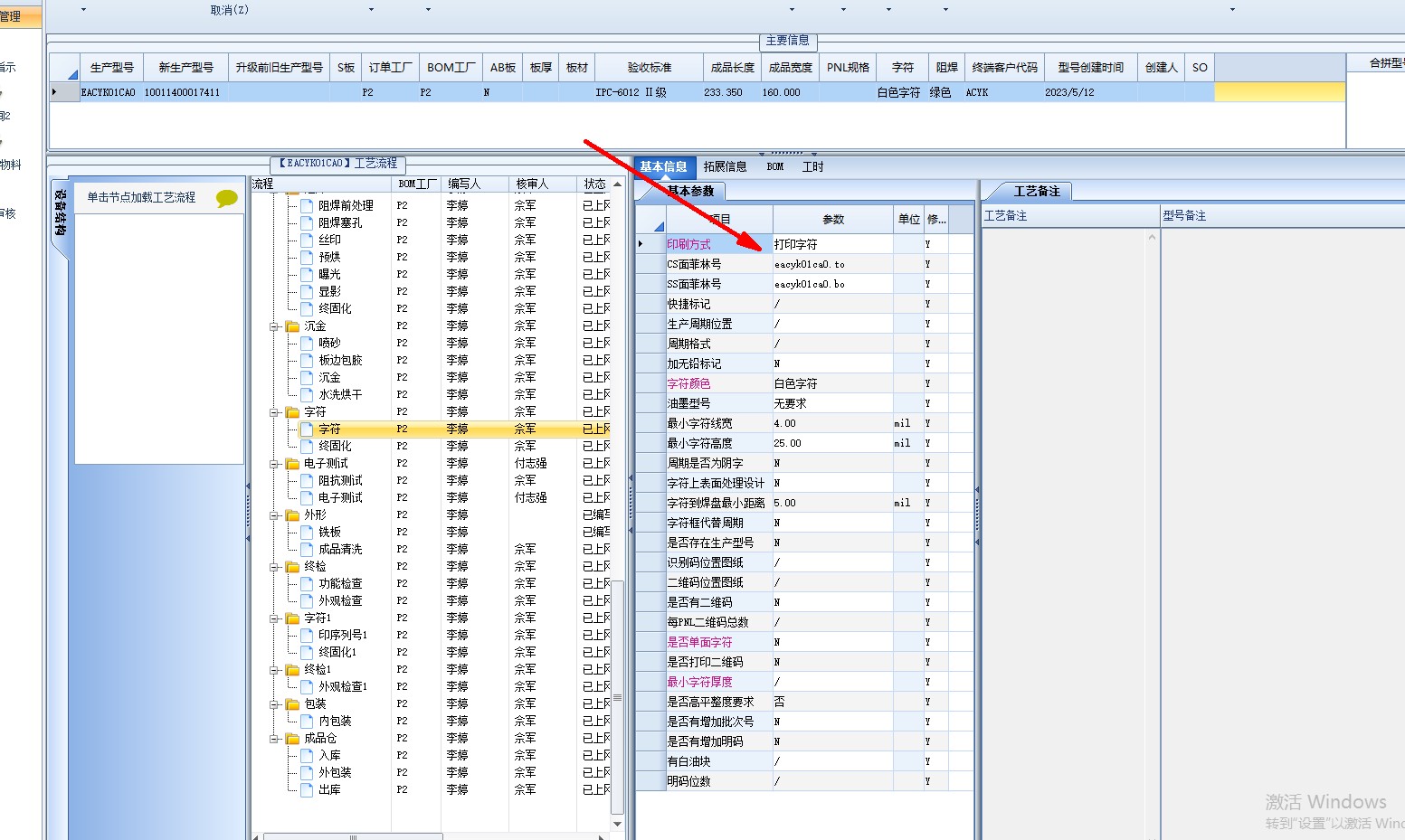The width and height of the screenshot is (1405, 840).
Task: Click the 字符1 folder icon
Action: [292, 618]
